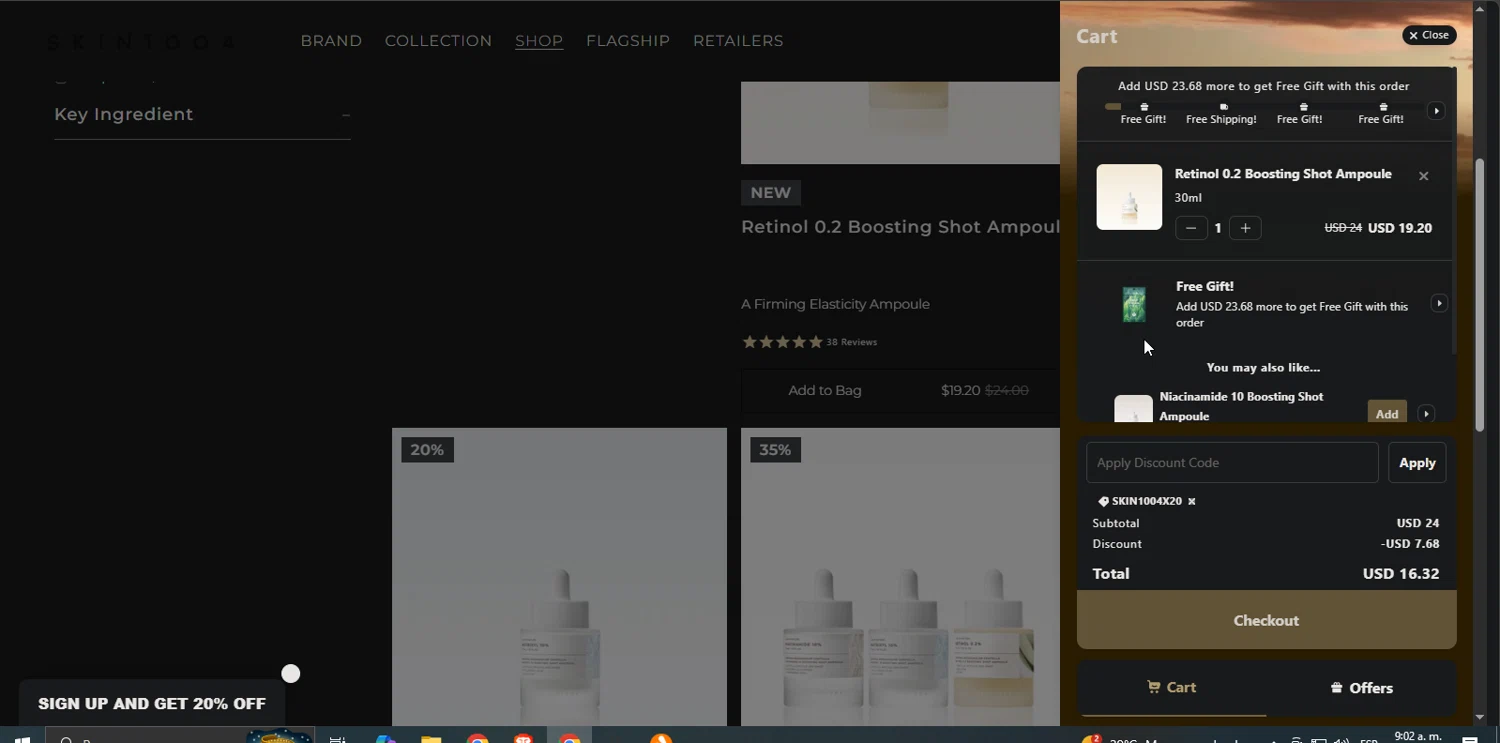1500x743 pixels.
Task: Open Retinol 0.2 Boosting Shot product page title
Action: [900, 227]
